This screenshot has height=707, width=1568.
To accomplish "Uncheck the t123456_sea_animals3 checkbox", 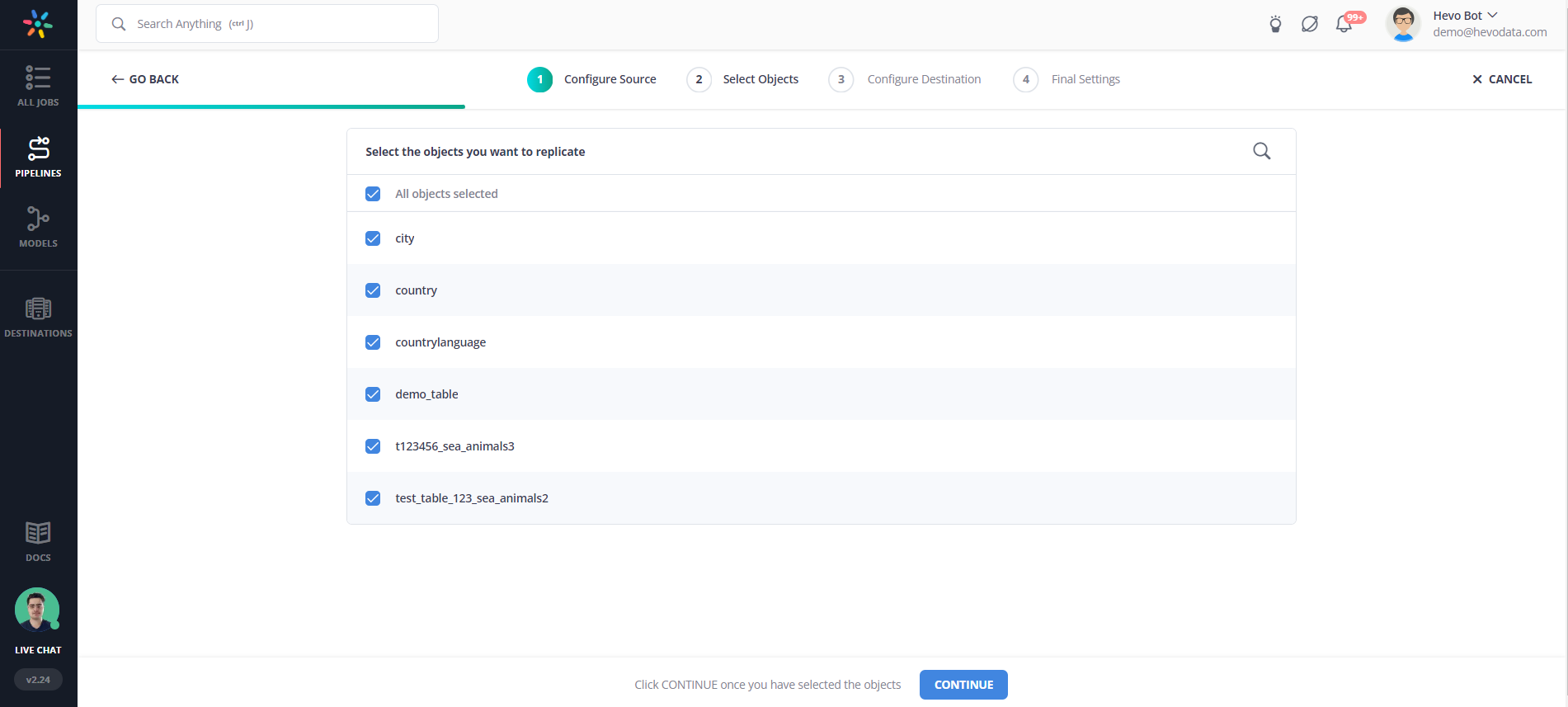I will pos(373,446).
